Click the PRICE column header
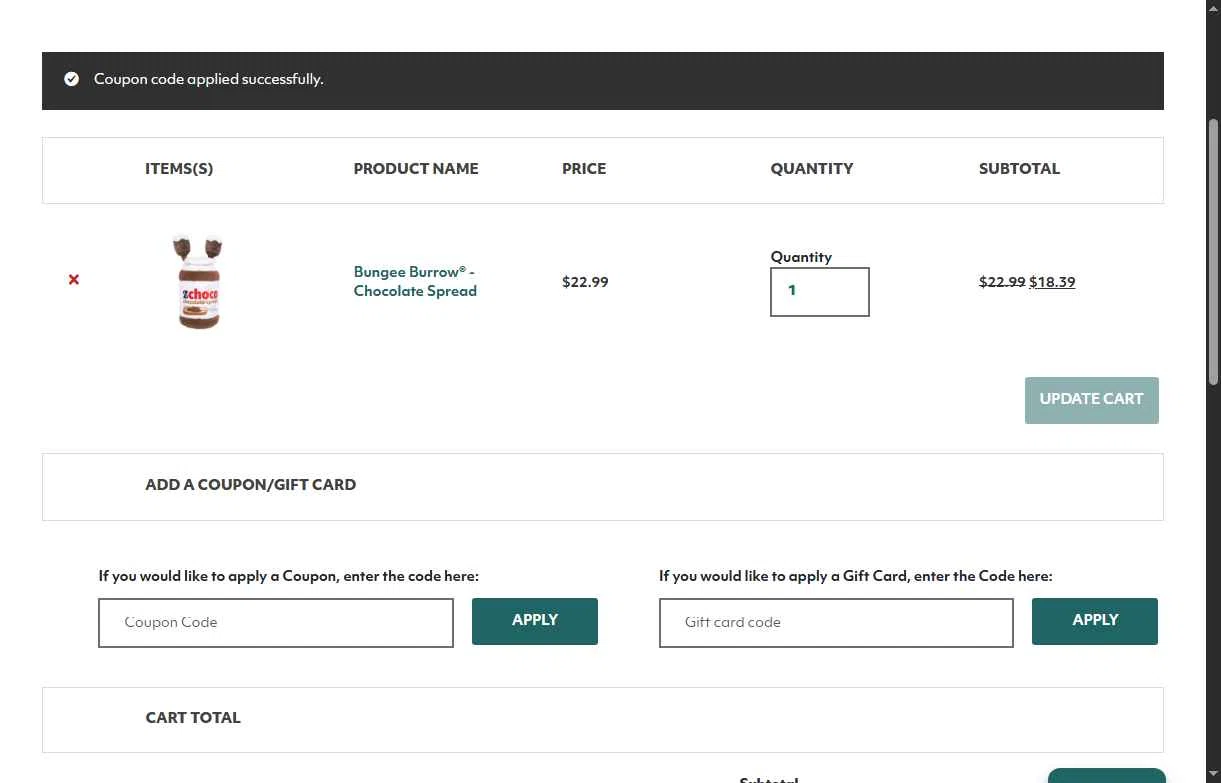 click(584, 169)
